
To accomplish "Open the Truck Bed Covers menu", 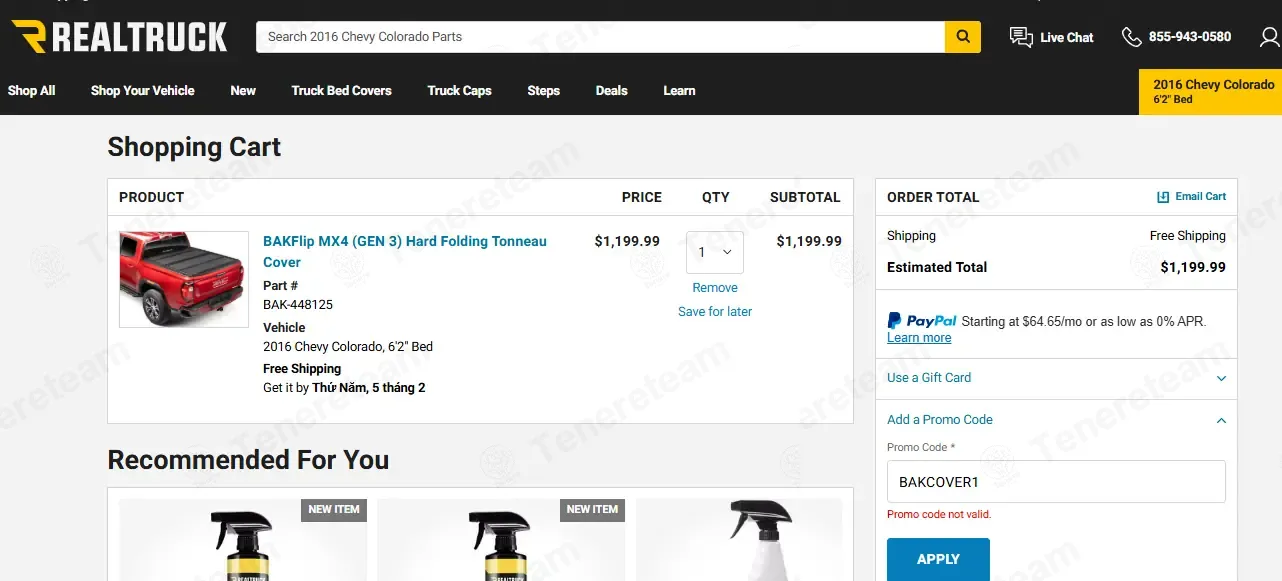I will [341, 91].
